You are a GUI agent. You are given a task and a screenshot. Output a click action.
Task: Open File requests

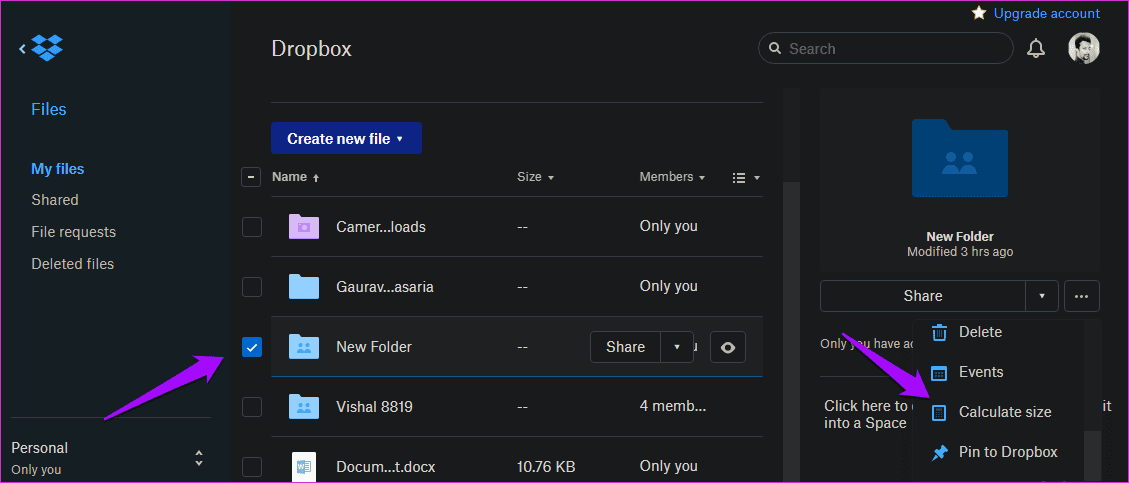click(x=73, y=233)
